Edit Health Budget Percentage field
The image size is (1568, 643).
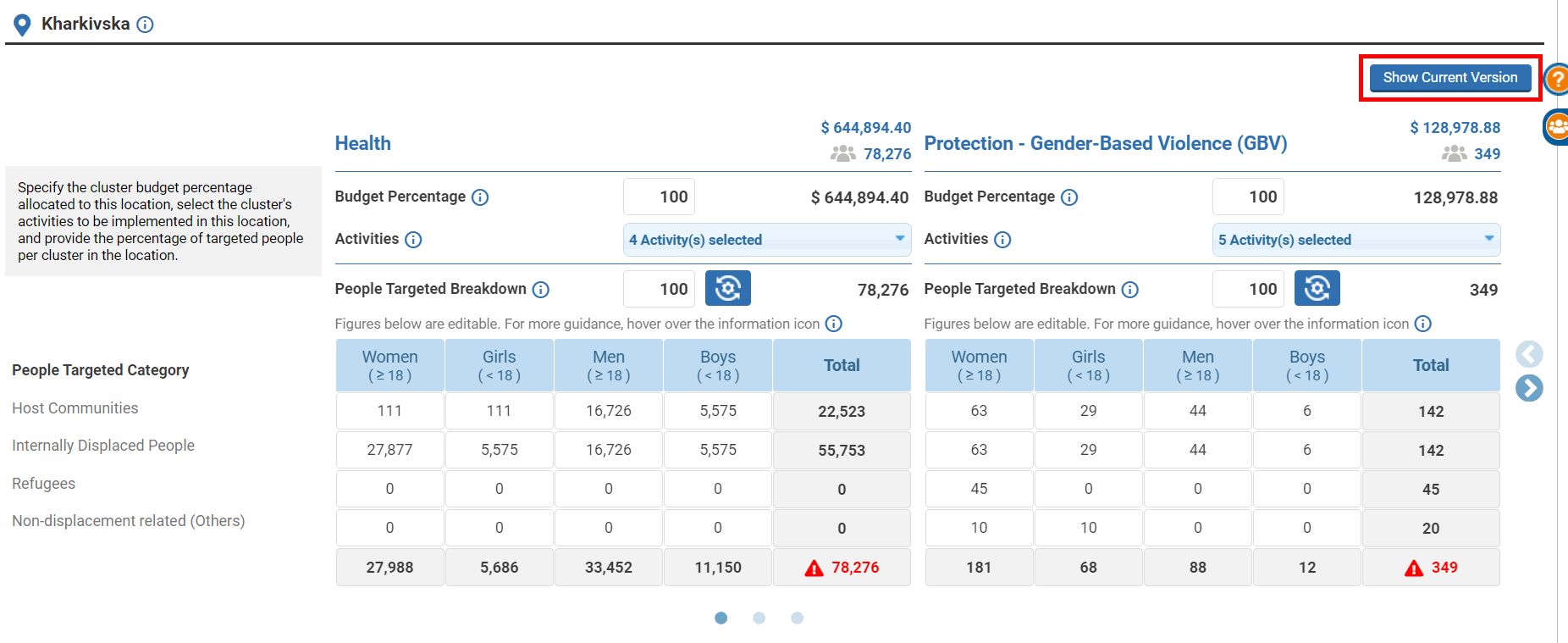pos(659,197)
